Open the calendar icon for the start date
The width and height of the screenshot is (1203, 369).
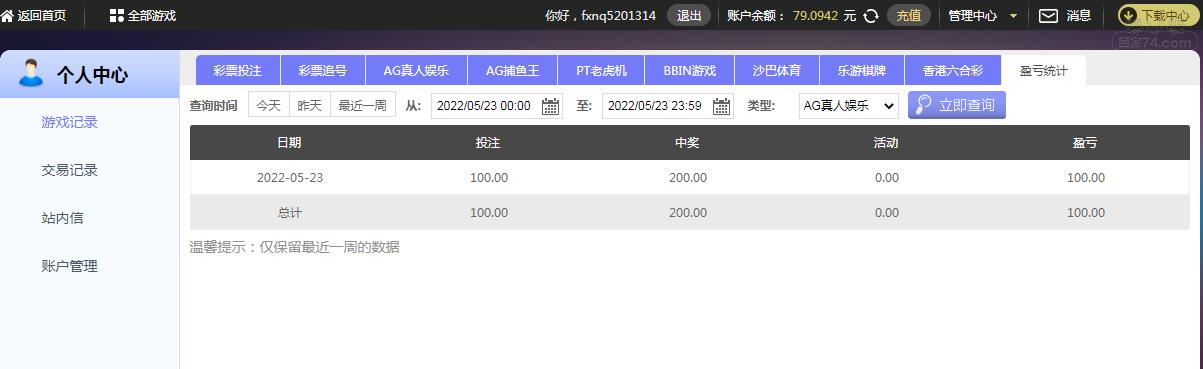(x=550, y=106)
